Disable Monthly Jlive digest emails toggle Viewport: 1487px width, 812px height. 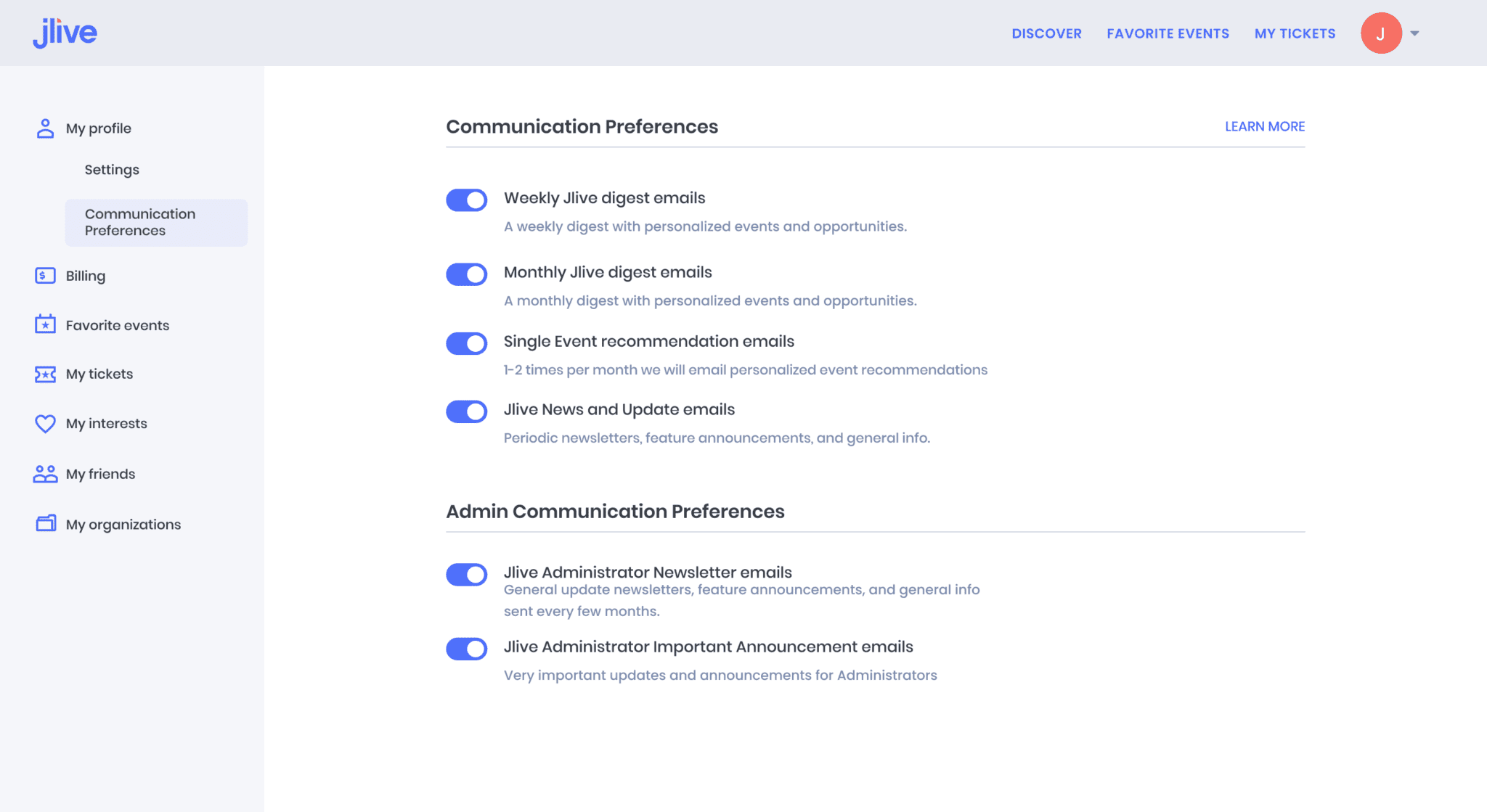(466, 274)
